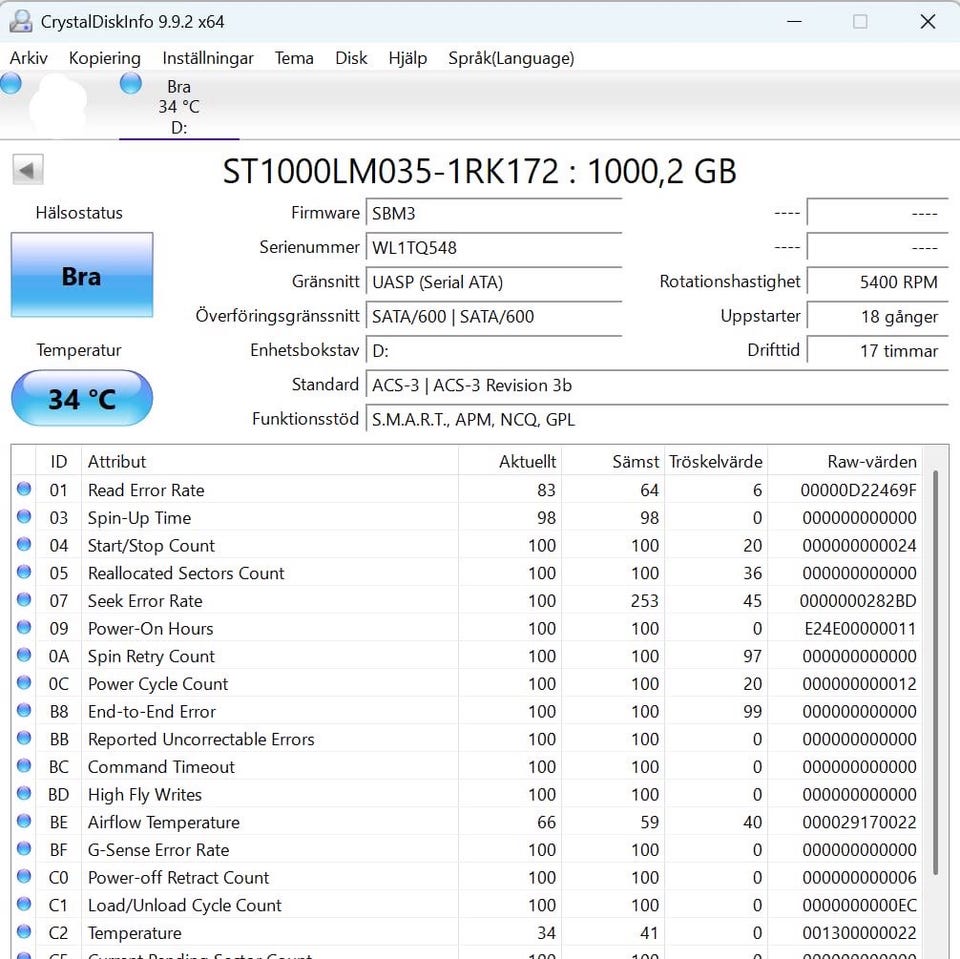Click the Gränssnitt field UASP (Serial ATA)

point(494,282)
